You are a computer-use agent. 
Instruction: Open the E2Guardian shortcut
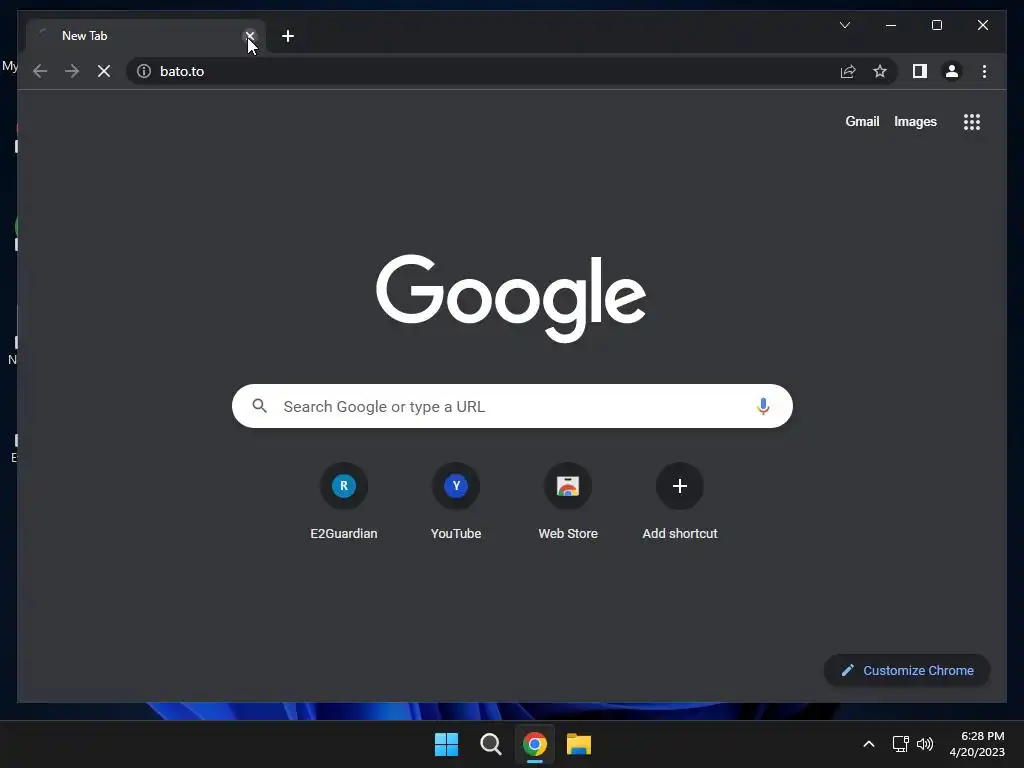[344, 502]
